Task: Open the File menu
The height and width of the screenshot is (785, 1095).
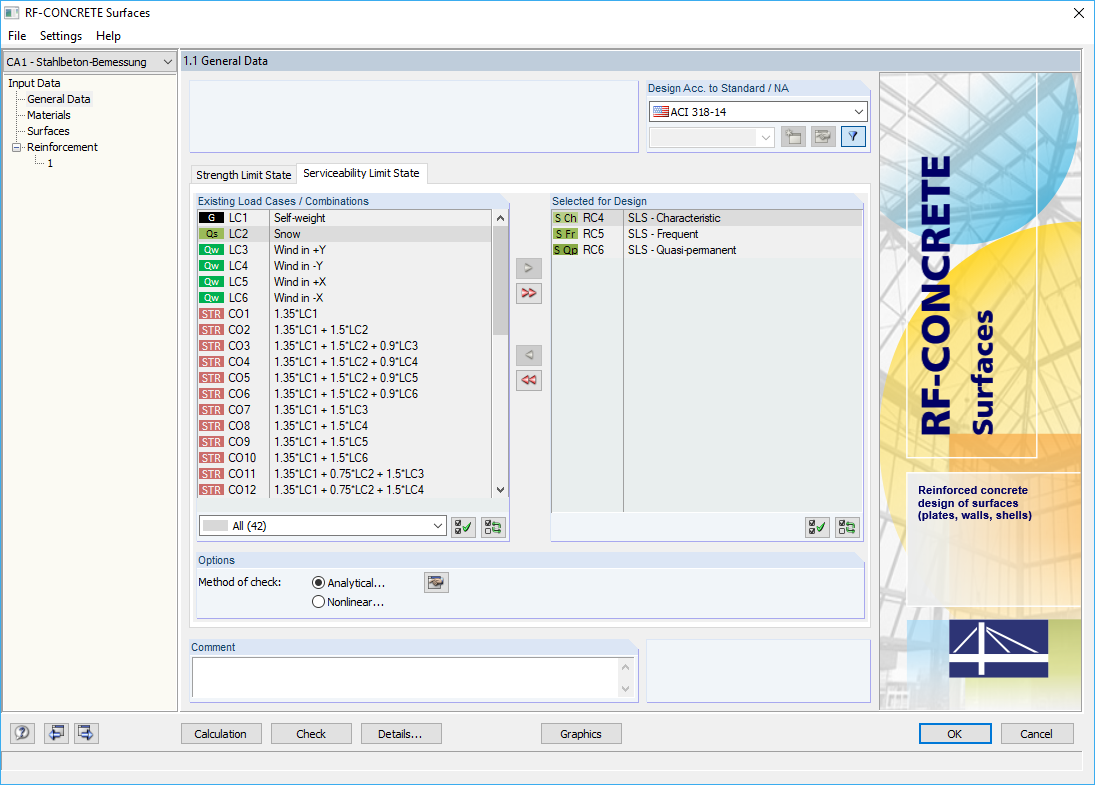Action: pos(17,36)
